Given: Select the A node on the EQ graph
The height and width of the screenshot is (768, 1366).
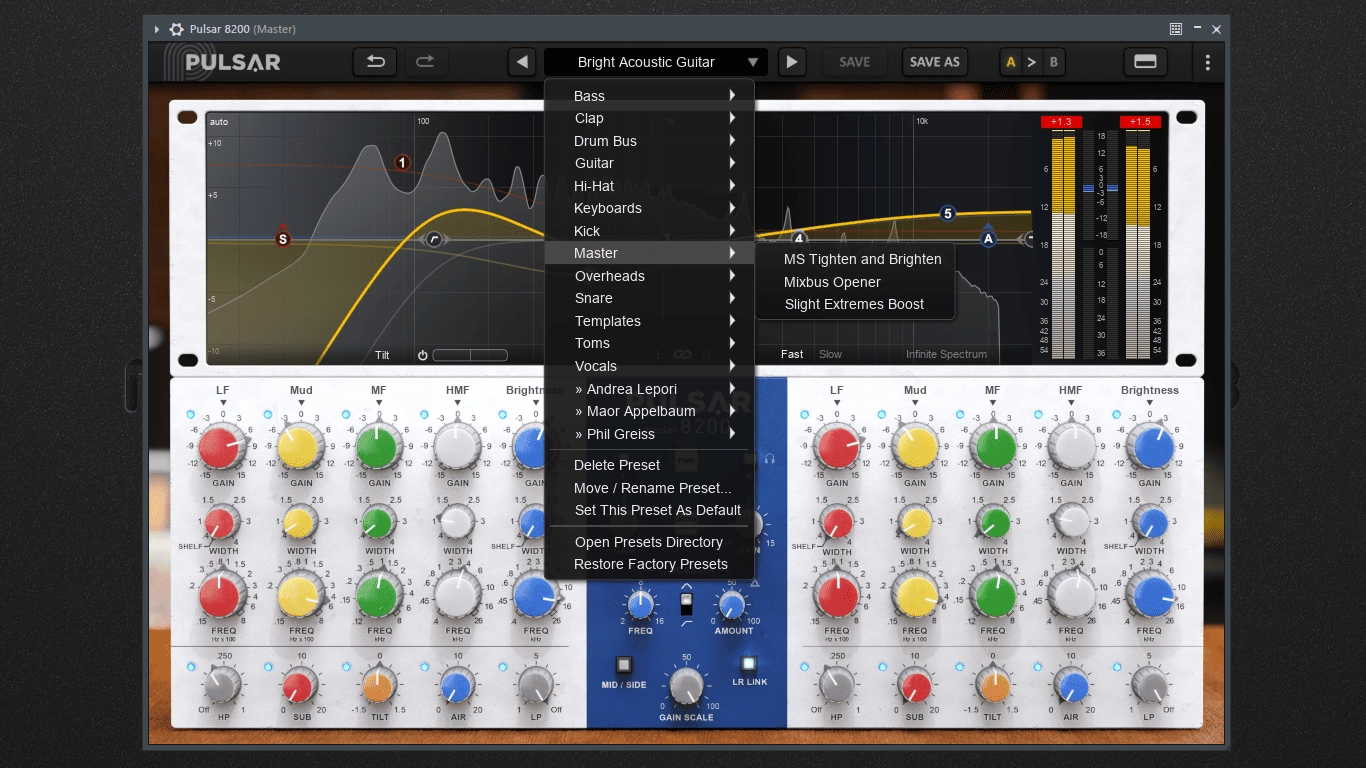Looking at the screenshot, I should pos(988,239).
